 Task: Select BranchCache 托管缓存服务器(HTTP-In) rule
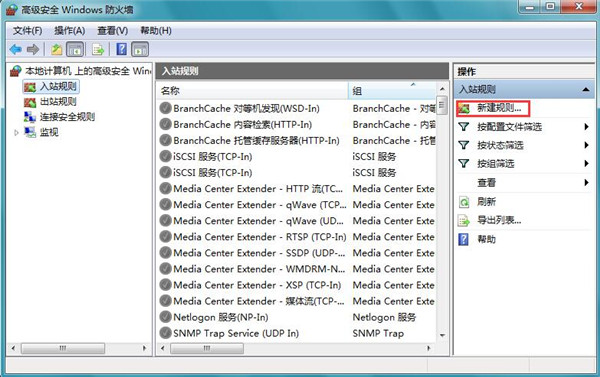(x=256, y=140)
